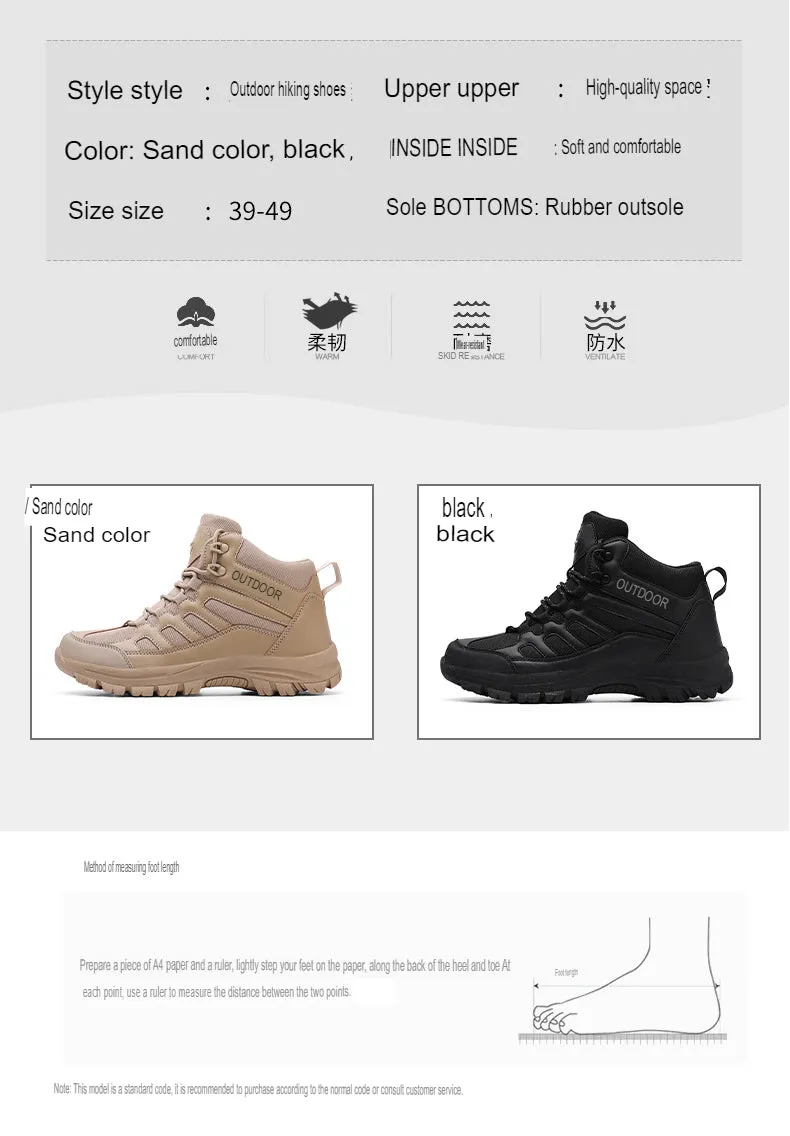
Task: Click the comfortable cotton icon
Action: 196,313
